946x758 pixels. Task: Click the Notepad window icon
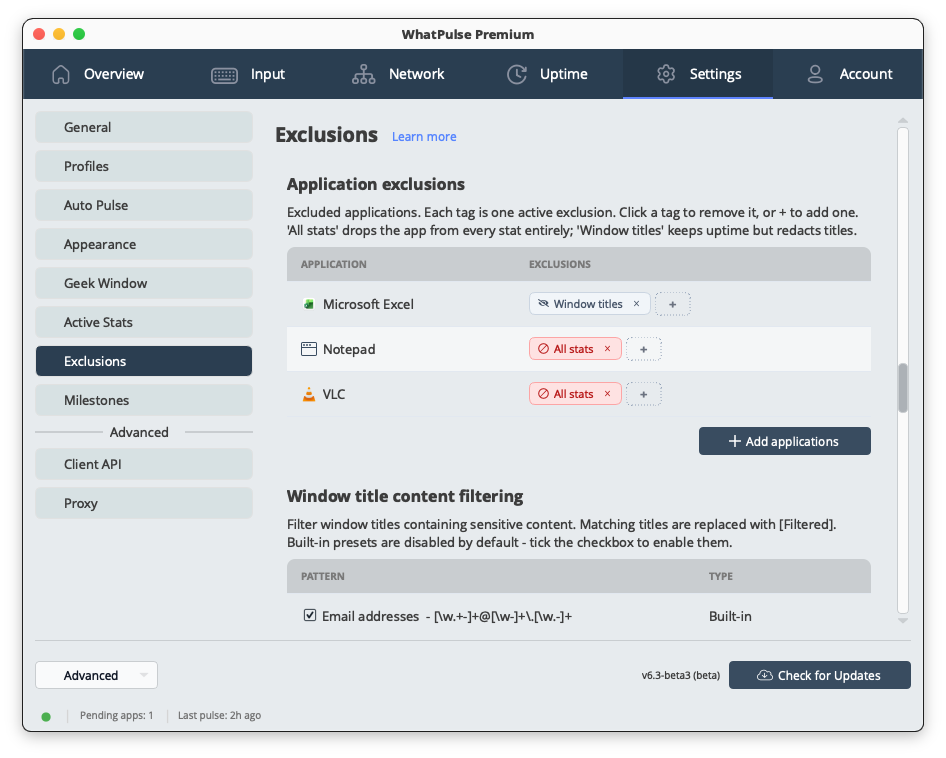coord(309,349)
